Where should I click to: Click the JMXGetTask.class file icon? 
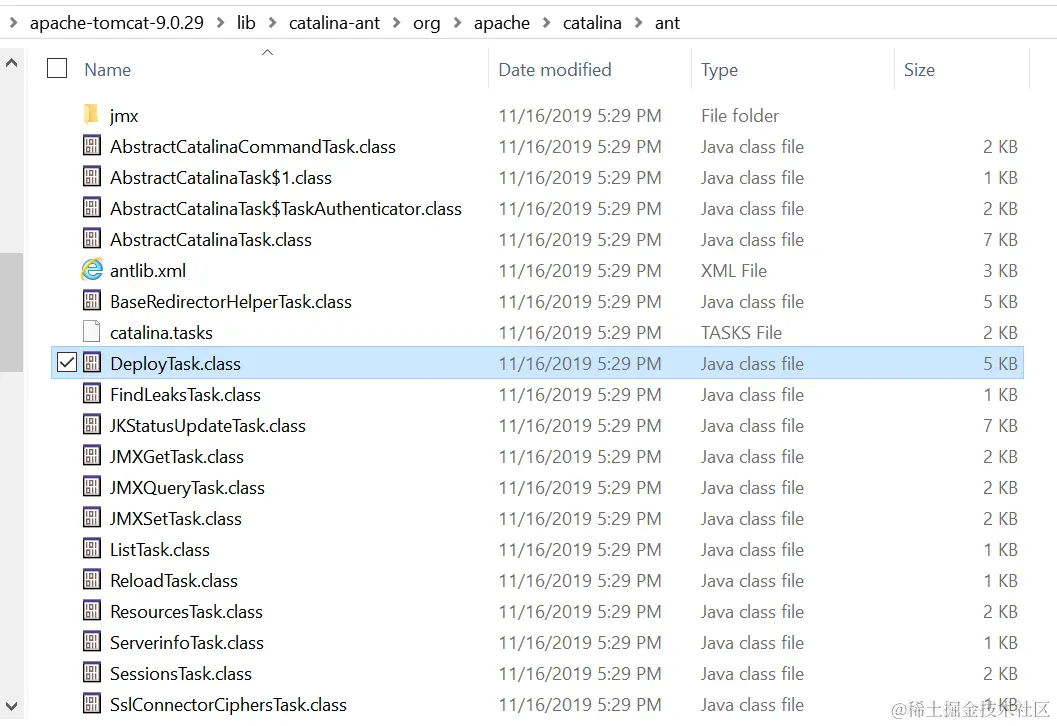pyautogui.click(x=92, y=456)
